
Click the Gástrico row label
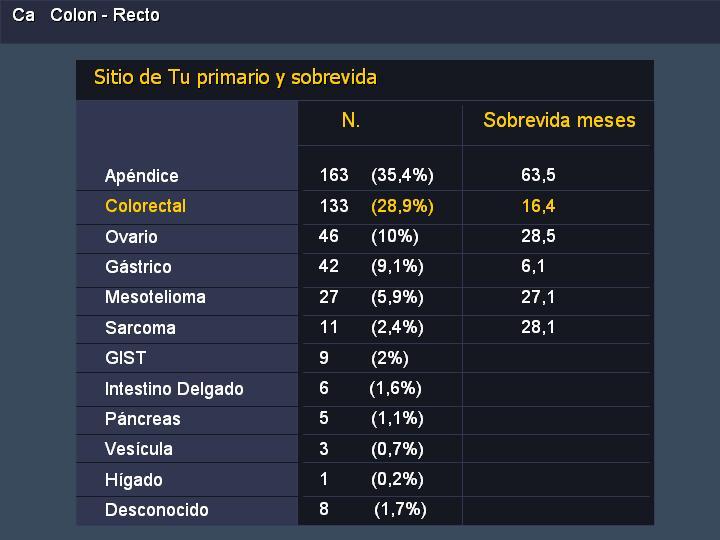coord(138,267)
